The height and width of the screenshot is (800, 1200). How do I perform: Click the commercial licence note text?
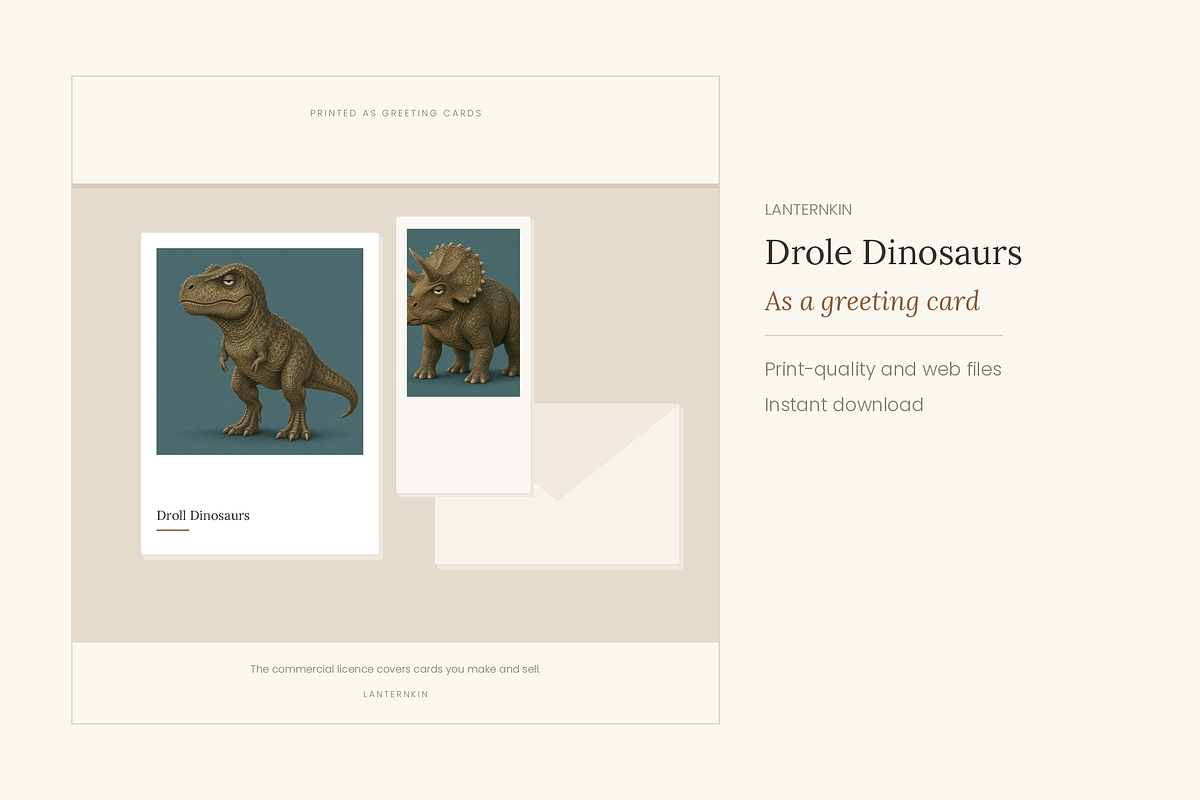coord(395,669)
